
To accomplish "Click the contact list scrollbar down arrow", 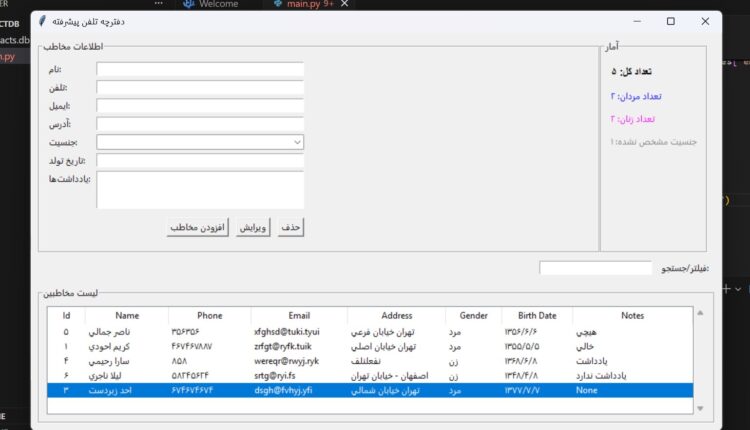I will tap(700, 408).
